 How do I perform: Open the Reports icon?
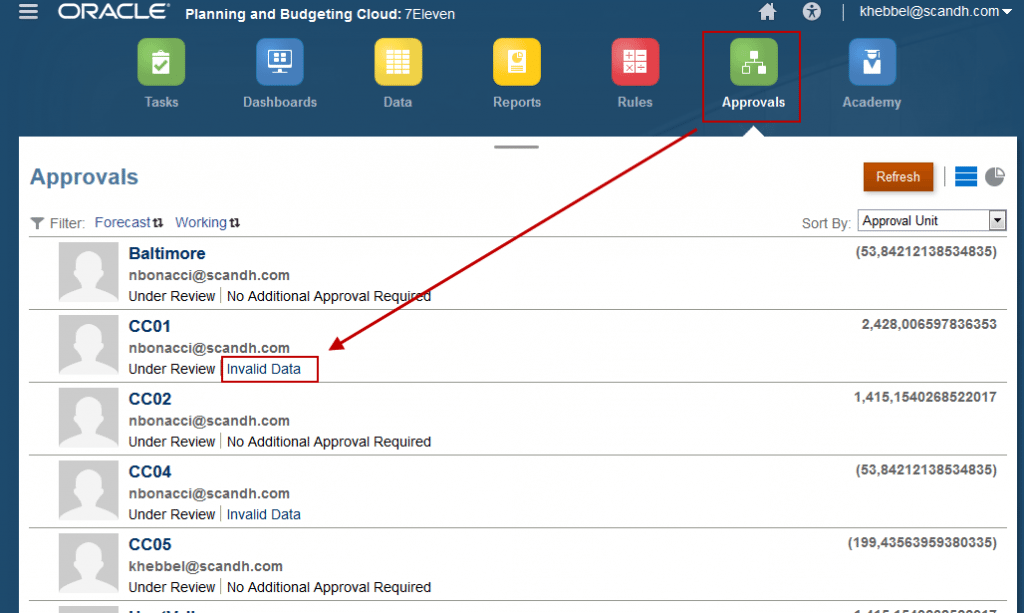click(x=517, y=62)
